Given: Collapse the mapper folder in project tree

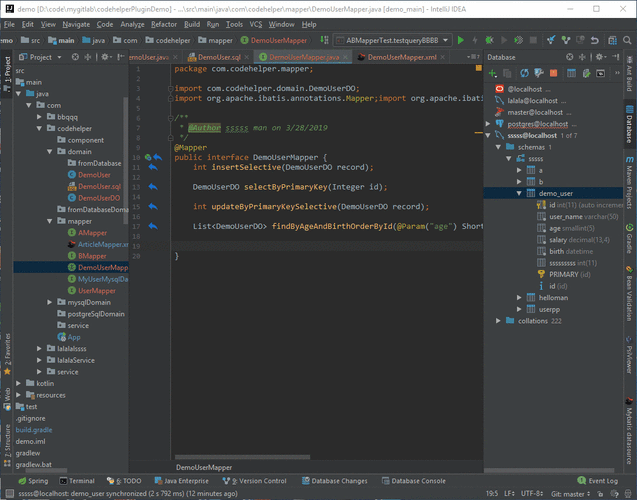Looking at the screenshot, I should click(50, 221).
